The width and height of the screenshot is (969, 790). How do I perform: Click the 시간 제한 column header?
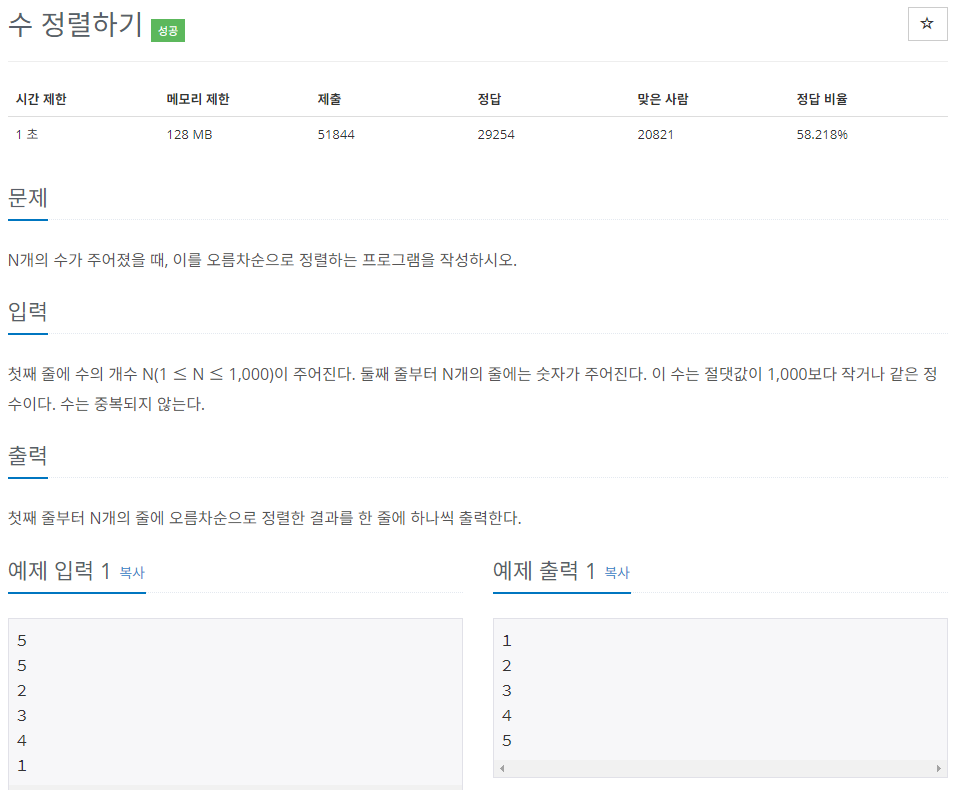(x=41, y=99)
